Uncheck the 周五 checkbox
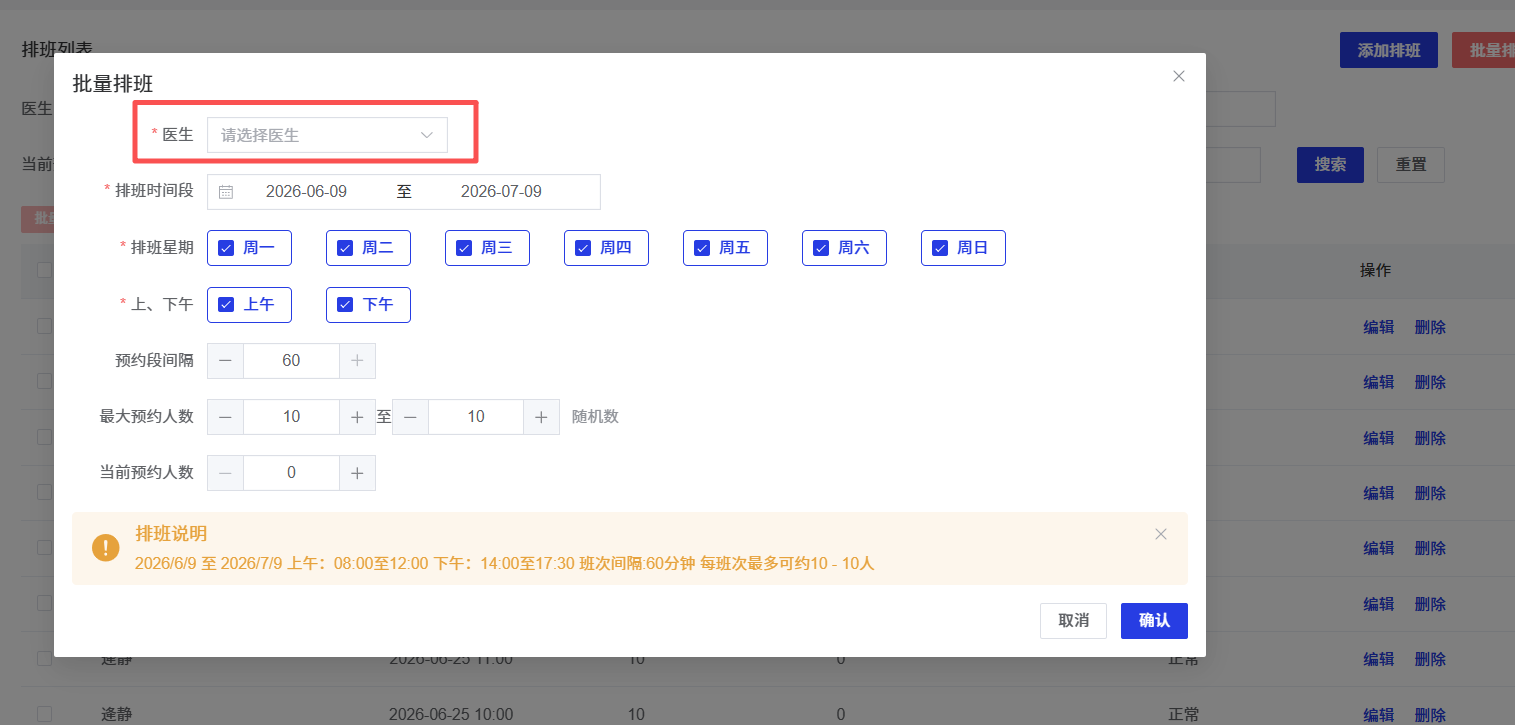 pos(702,248)
